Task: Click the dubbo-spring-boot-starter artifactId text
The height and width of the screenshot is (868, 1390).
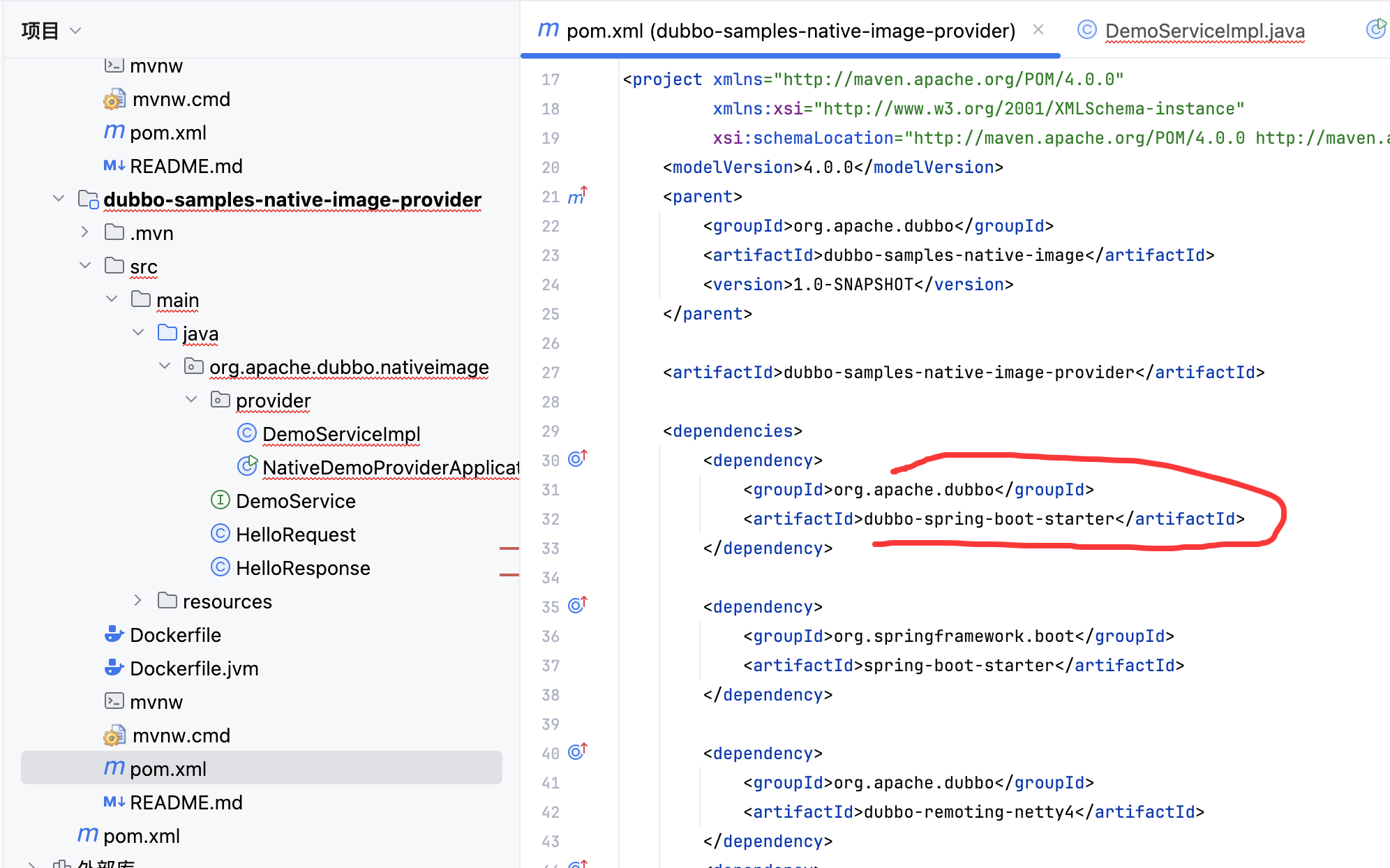Action: tap(989, 519)
